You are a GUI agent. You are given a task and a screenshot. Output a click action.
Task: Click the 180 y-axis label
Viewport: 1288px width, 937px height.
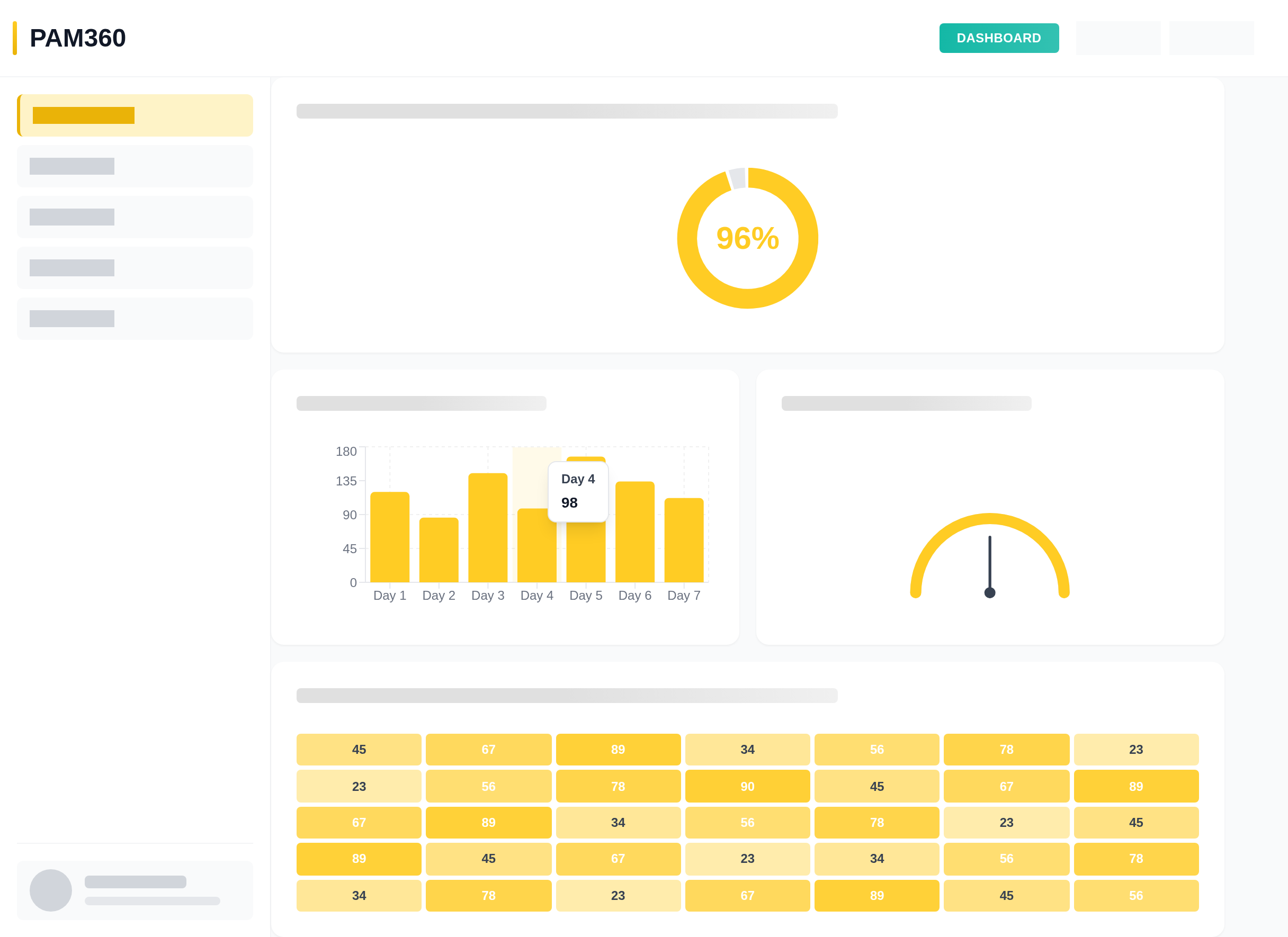(346, 451)
